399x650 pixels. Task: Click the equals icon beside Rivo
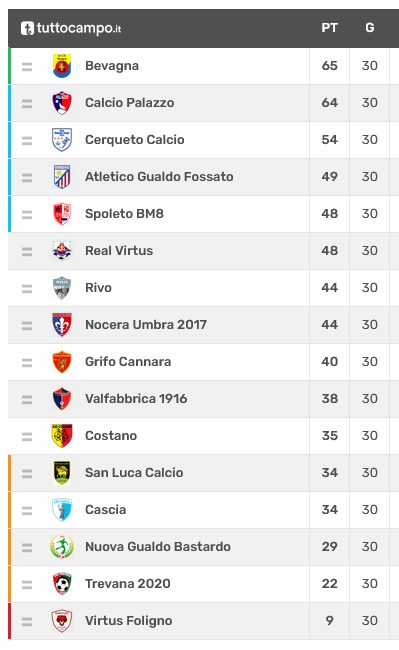(27, 289)
